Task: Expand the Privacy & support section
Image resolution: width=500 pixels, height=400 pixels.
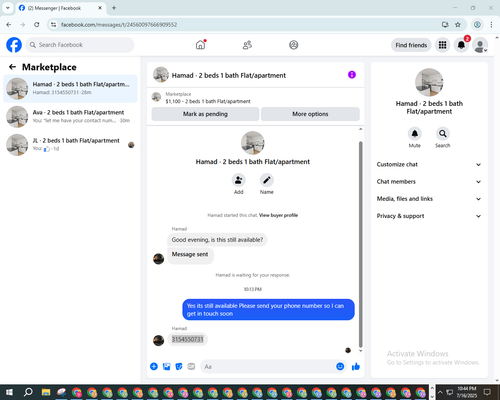Action: (x=429, y=216)
